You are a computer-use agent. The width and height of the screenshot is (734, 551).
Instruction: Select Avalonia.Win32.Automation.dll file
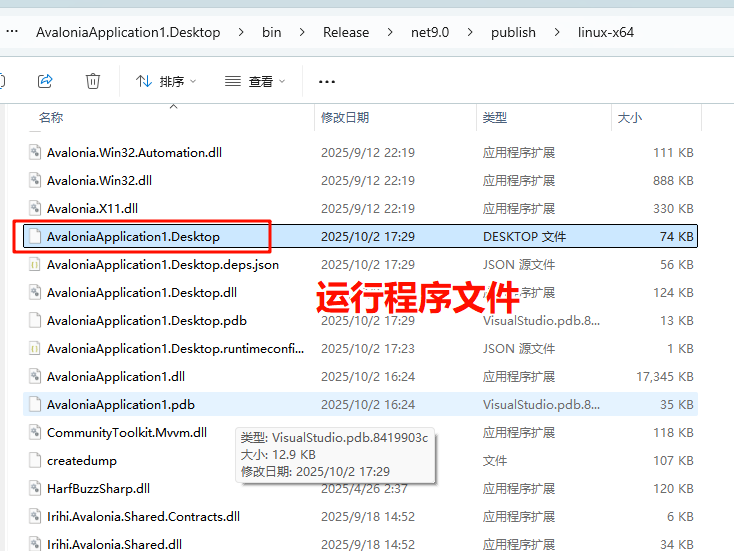click(360, 153)
